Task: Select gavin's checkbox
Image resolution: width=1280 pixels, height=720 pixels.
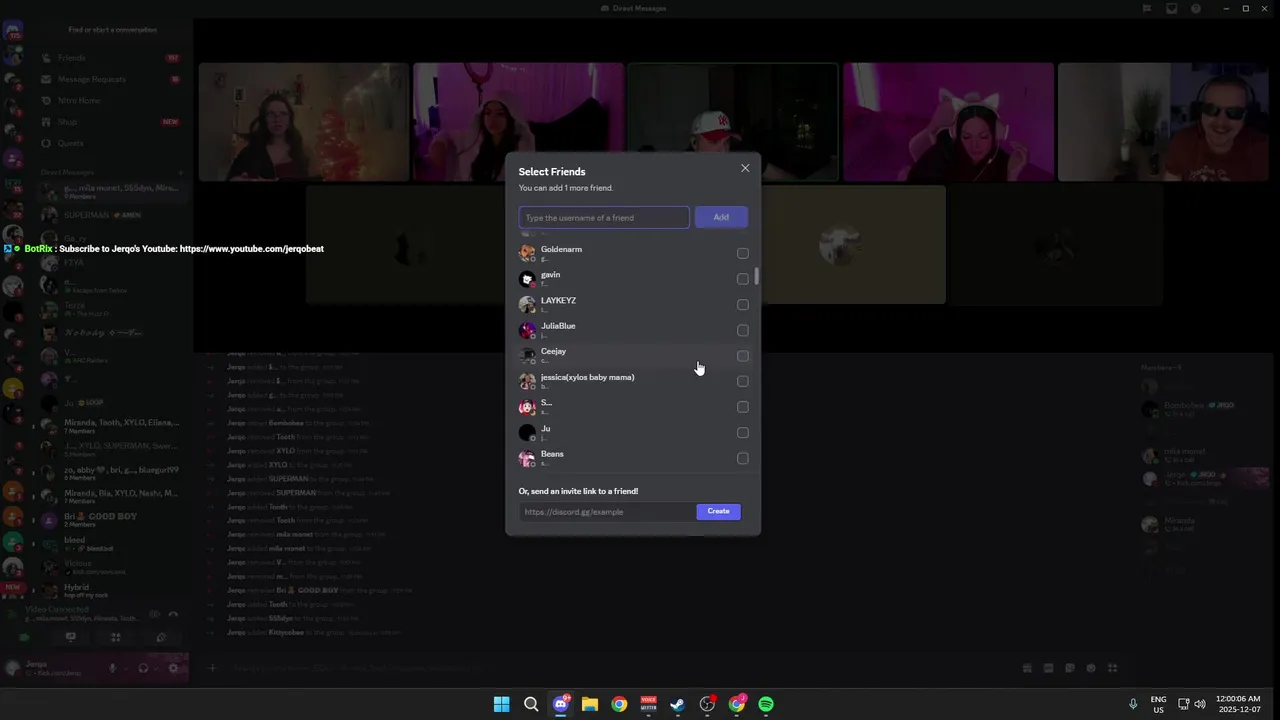Action: pos(742,279)
